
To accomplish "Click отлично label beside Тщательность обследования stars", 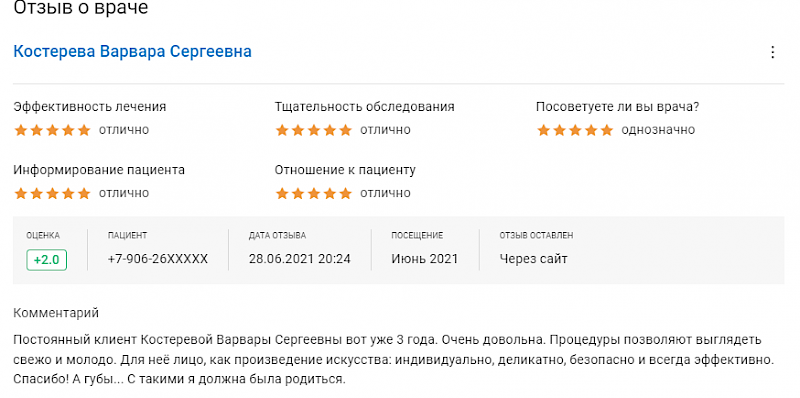I will tap(385, 130).
